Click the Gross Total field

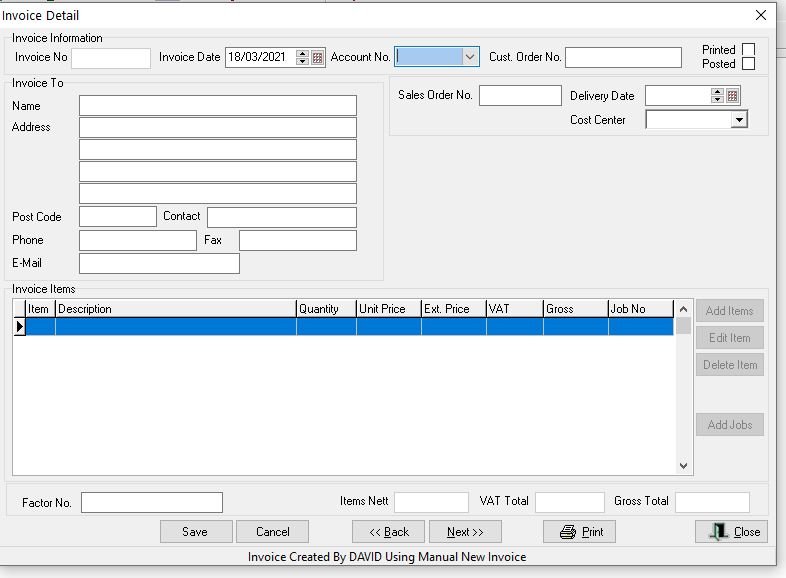[x=712, y=502]
